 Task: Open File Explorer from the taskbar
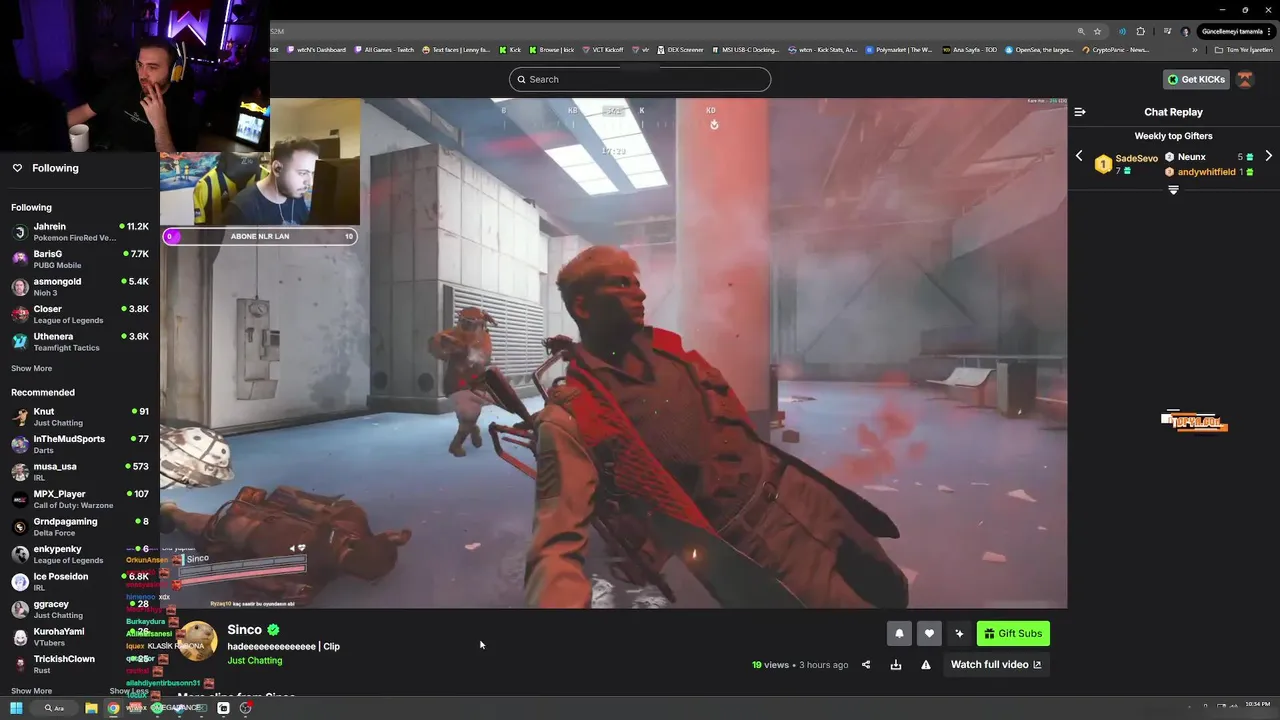pyautogui.click(x=91, y=708)
